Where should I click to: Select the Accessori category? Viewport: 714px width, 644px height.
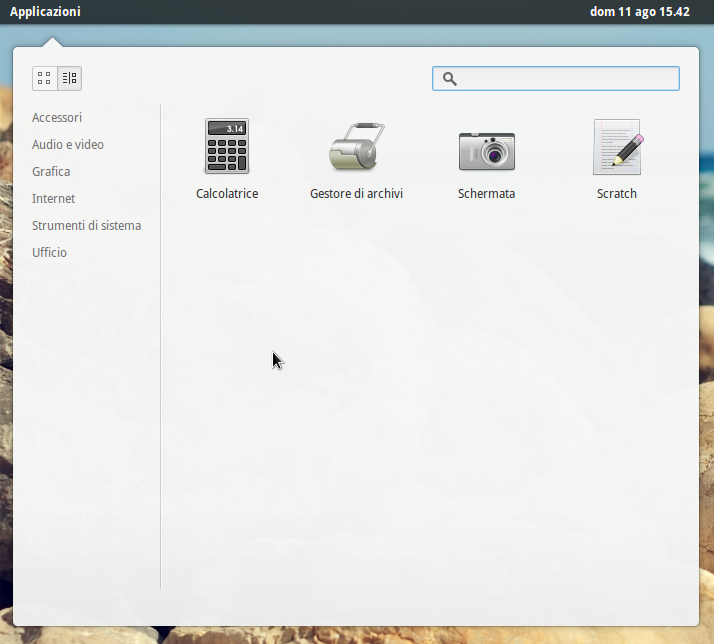coord(57,118)
